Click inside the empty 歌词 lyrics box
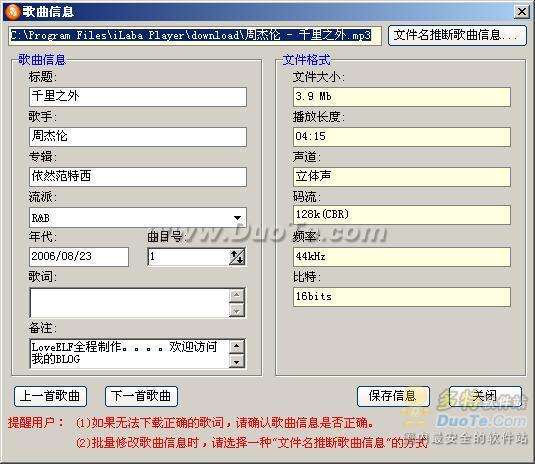 (x=130, y=303)
